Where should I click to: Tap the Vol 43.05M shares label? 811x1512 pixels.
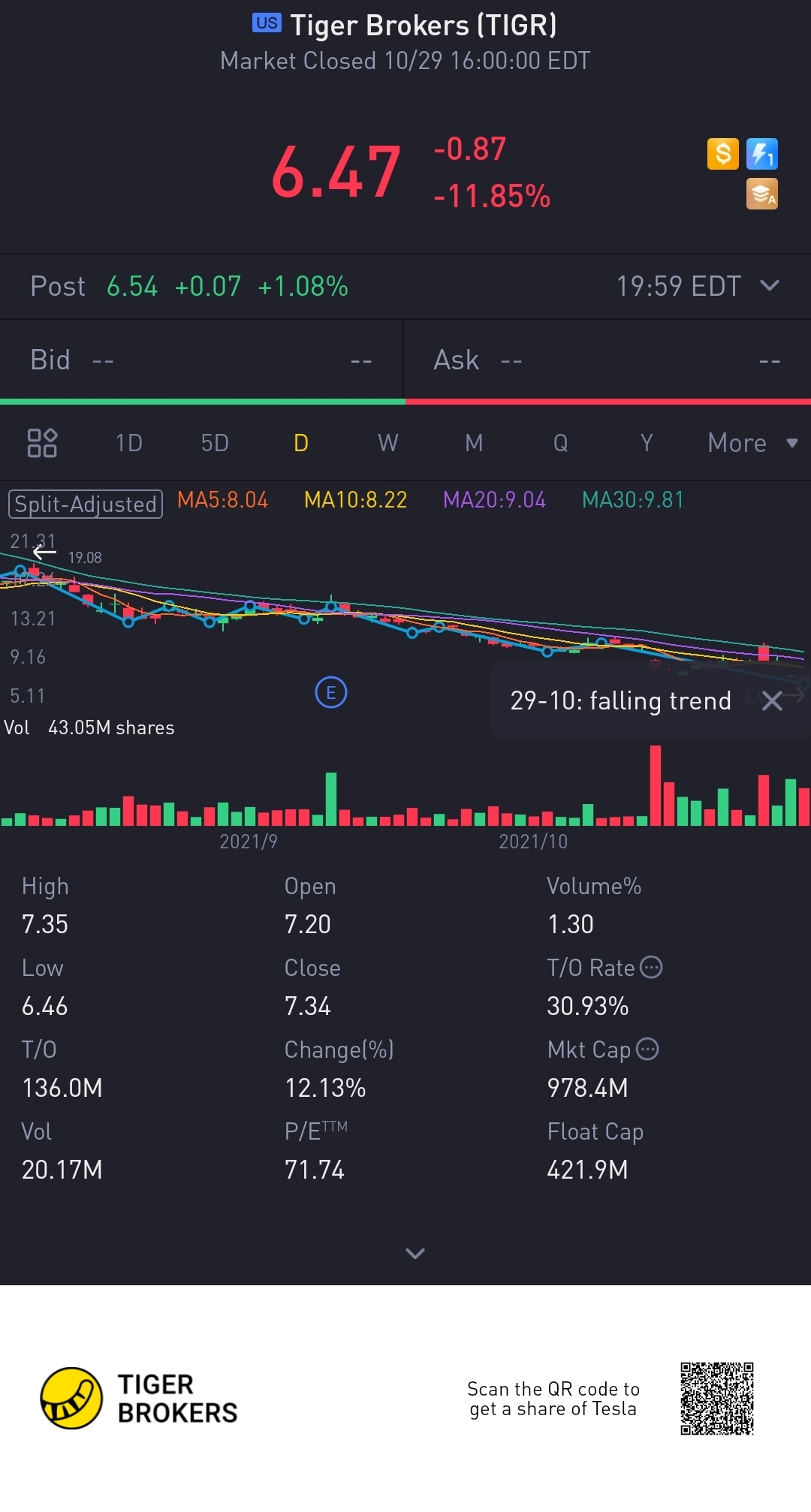click(x=89, y=727)
